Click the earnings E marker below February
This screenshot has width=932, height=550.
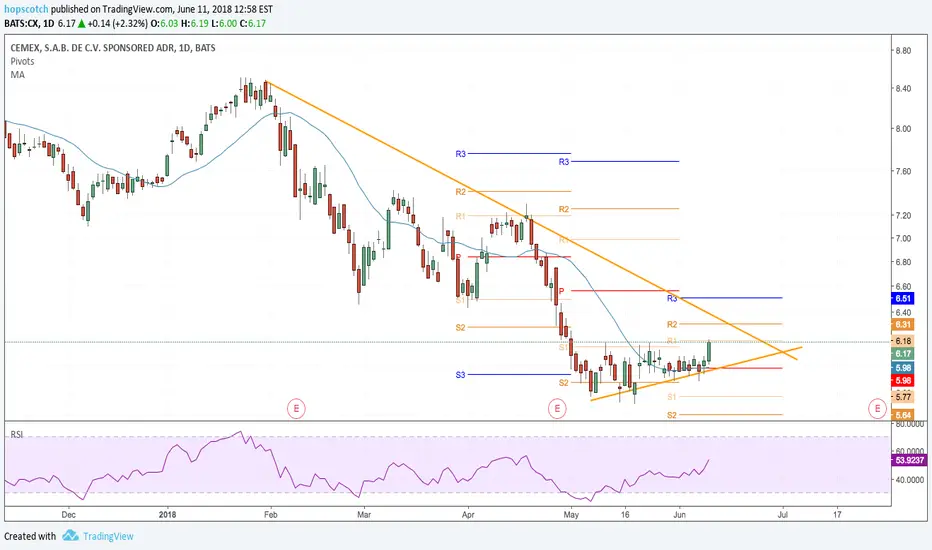click(x=296, y=408)
